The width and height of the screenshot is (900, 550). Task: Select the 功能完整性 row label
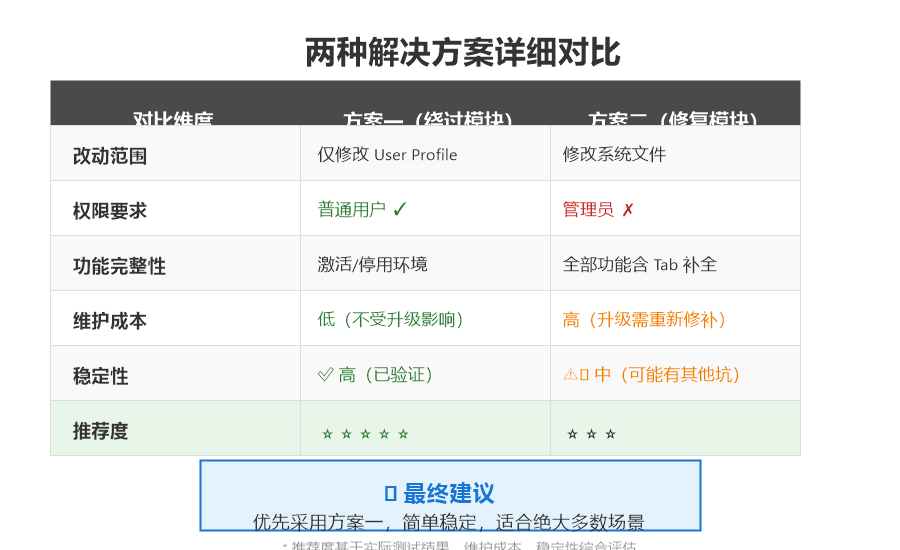coord(119,266)
